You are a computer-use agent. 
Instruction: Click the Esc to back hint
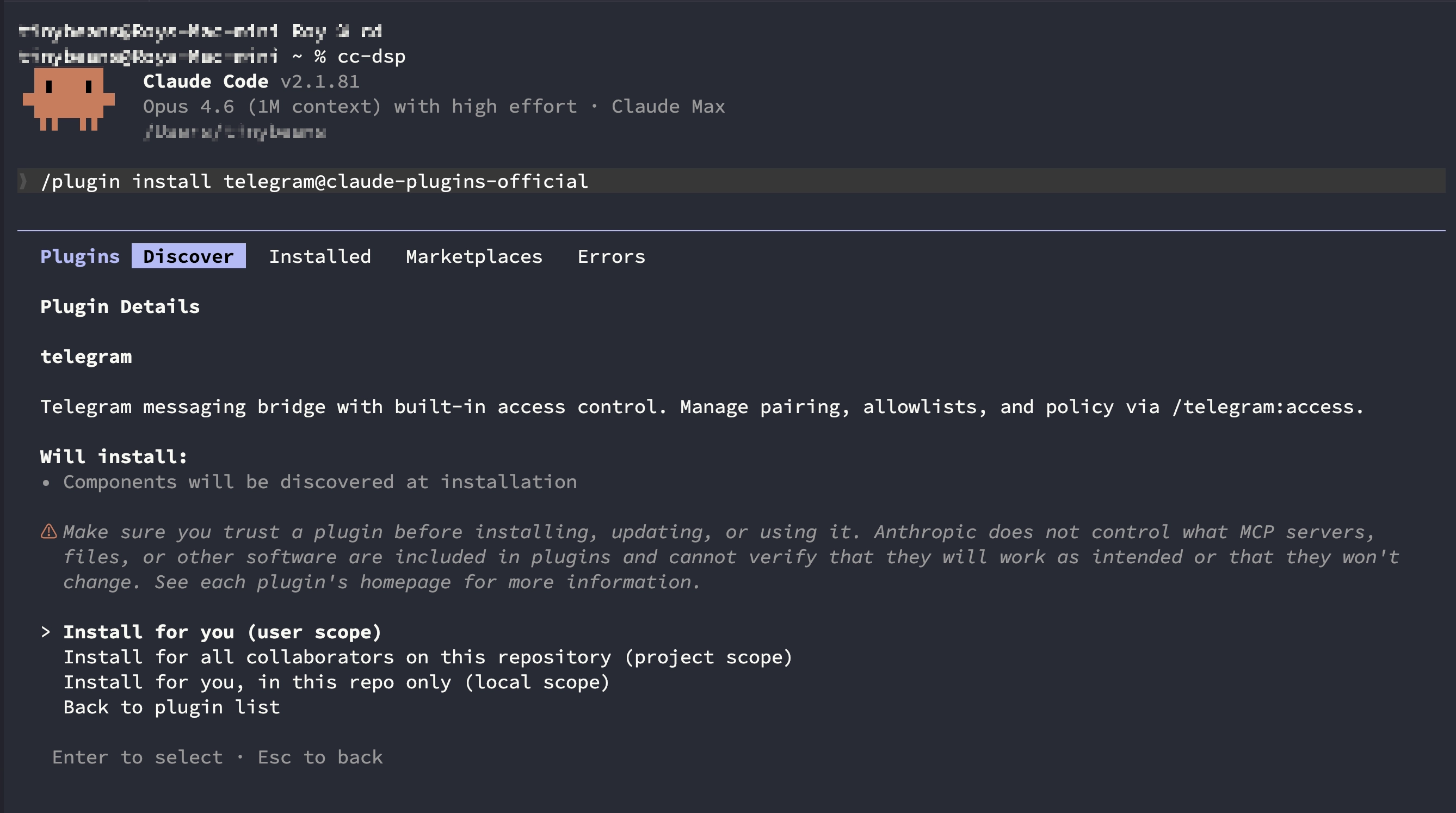pos(320,757)
